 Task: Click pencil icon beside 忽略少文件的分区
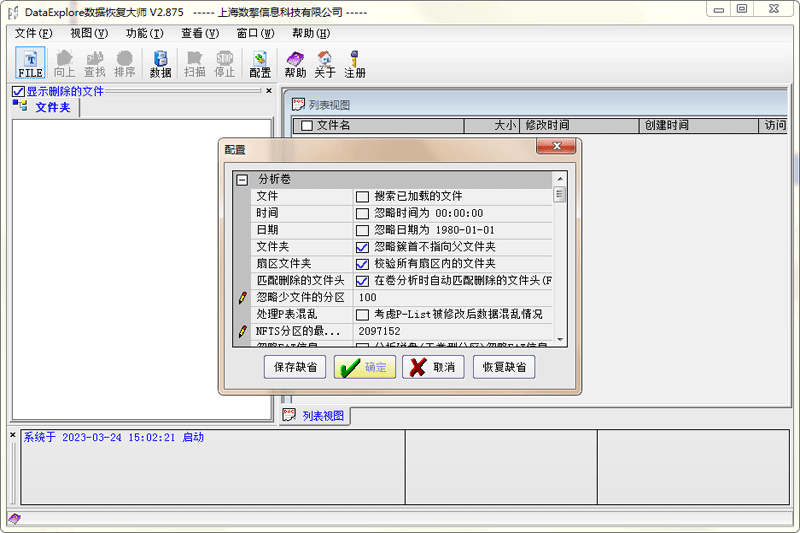(243, 297)
